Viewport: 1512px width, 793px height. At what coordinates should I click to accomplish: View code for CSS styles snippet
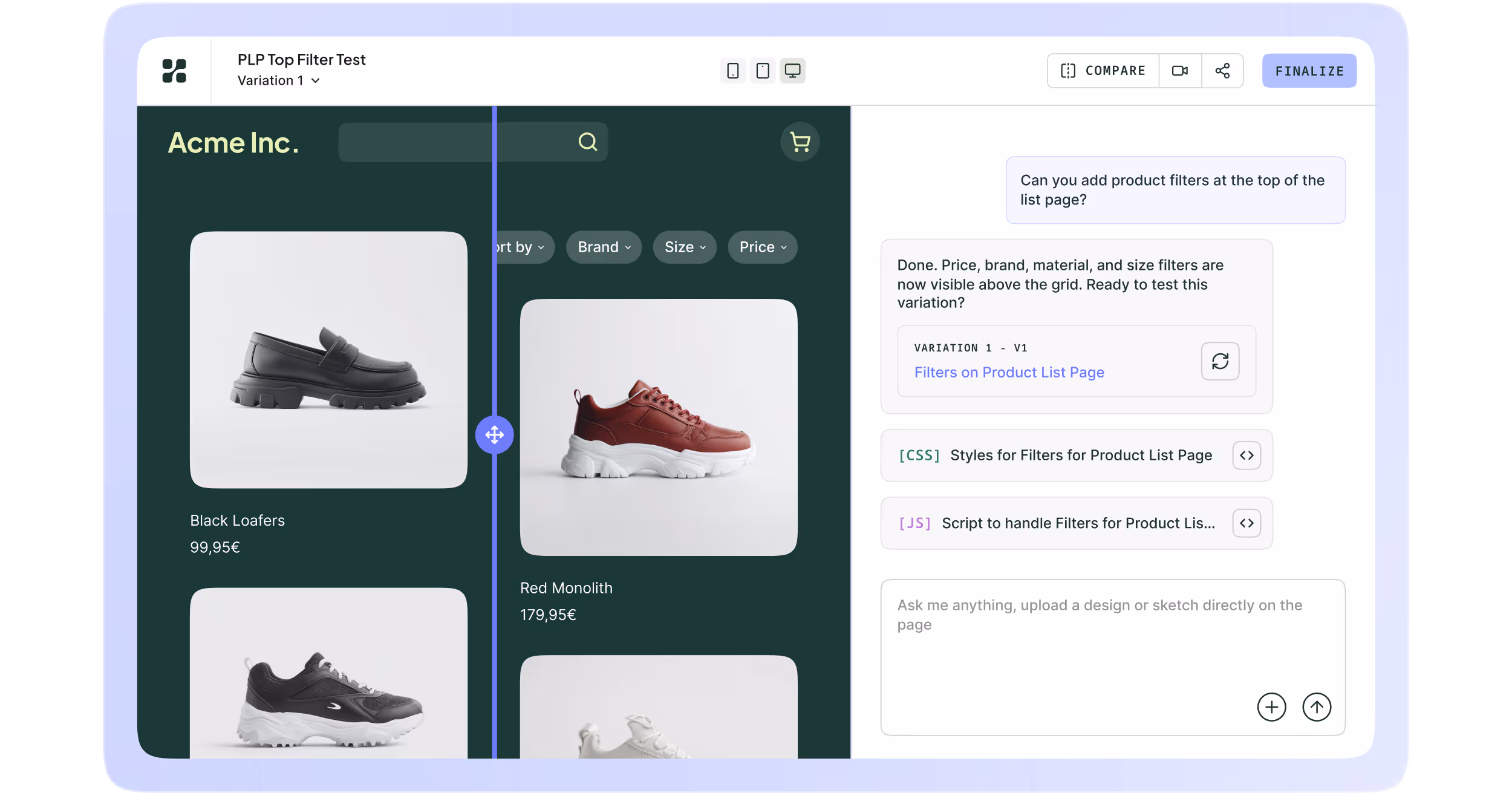tap(1246, 455)
